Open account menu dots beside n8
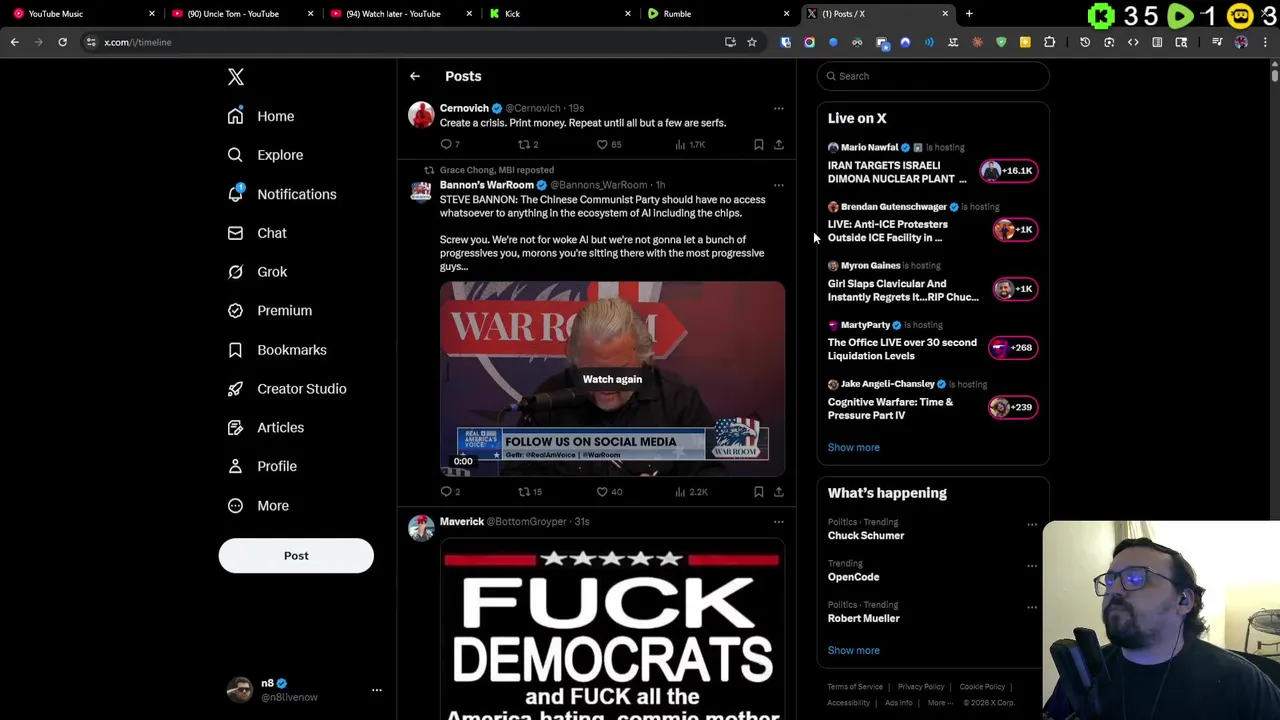1280x720 pixels. 377,690
